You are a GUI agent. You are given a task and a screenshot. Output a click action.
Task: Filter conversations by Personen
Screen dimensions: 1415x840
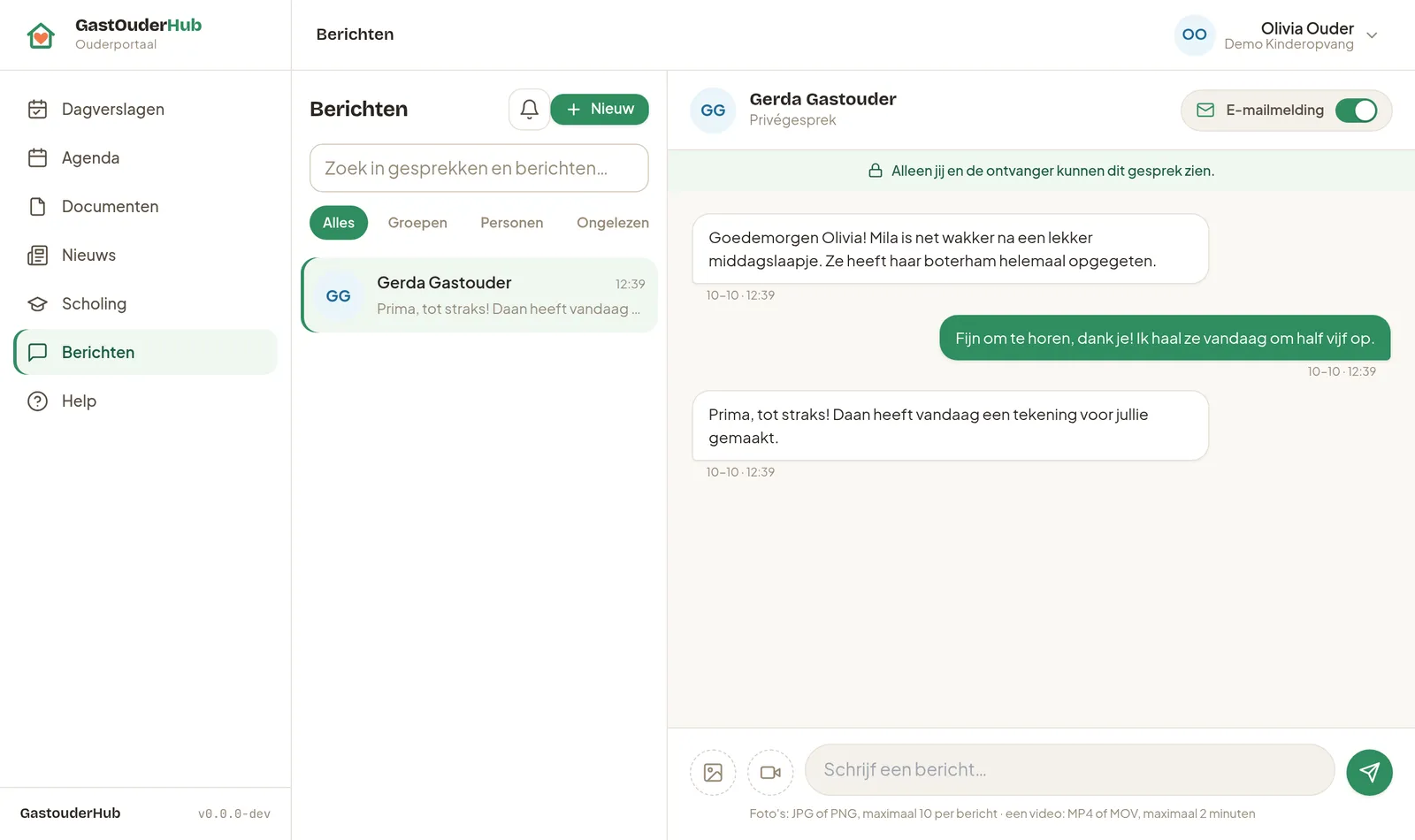coord(512,223)
